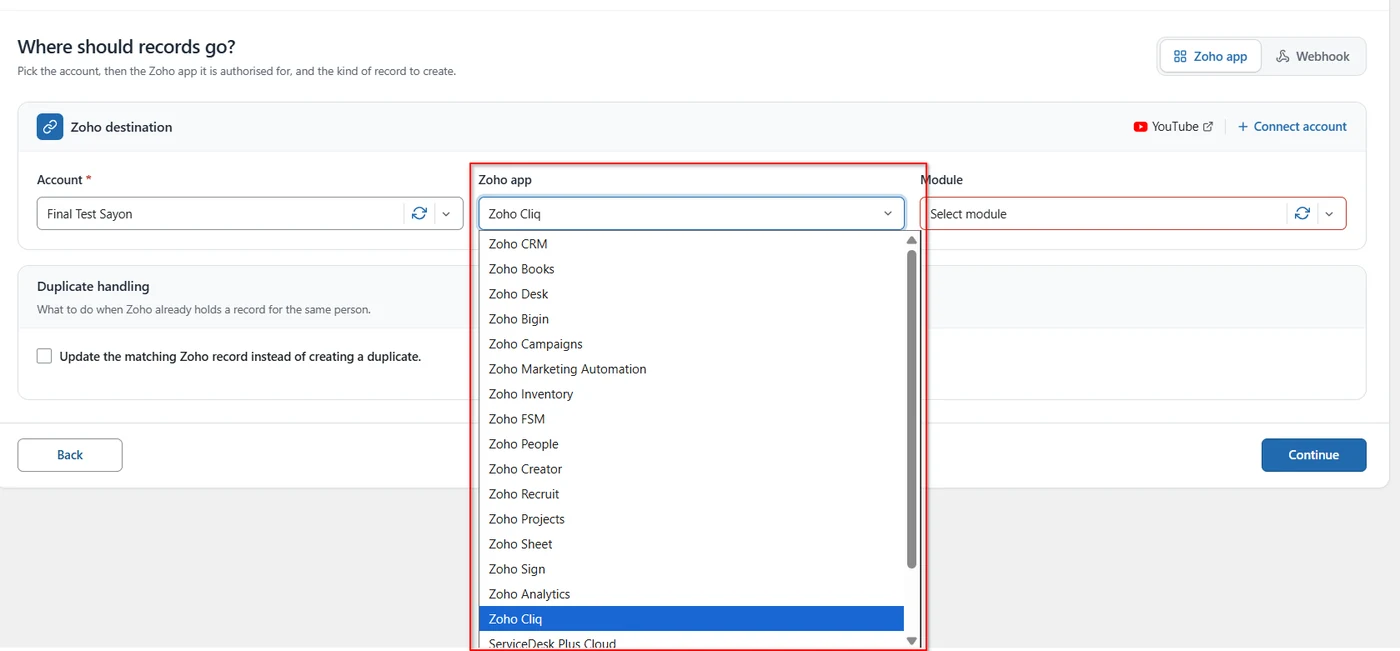Viewport: 1400px width, 651px height.
Task: Pick Zoho Campaigns in the dropdown
Action: point(691,344)
